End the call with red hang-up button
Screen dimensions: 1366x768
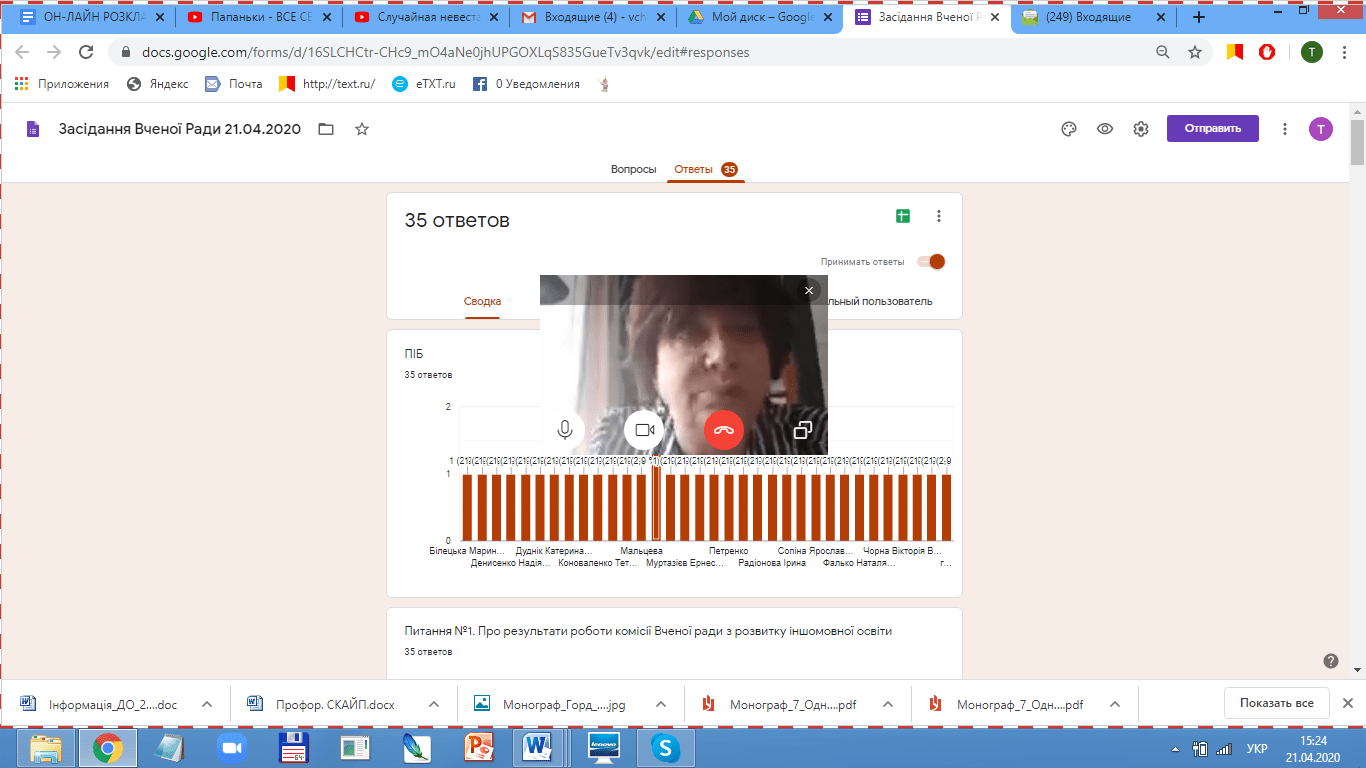click(x=724, y=430)
